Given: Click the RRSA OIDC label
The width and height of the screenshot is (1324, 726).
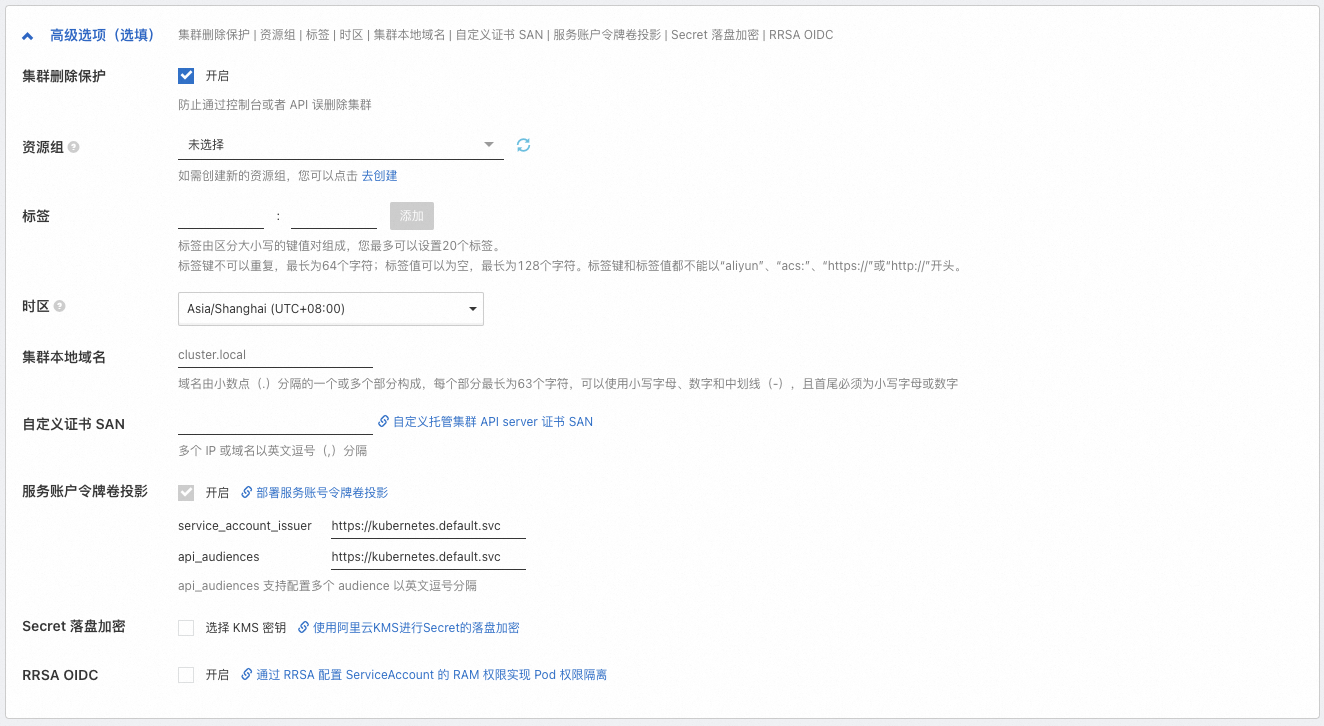Looking at the screenshot, I should tap(60, 675).
